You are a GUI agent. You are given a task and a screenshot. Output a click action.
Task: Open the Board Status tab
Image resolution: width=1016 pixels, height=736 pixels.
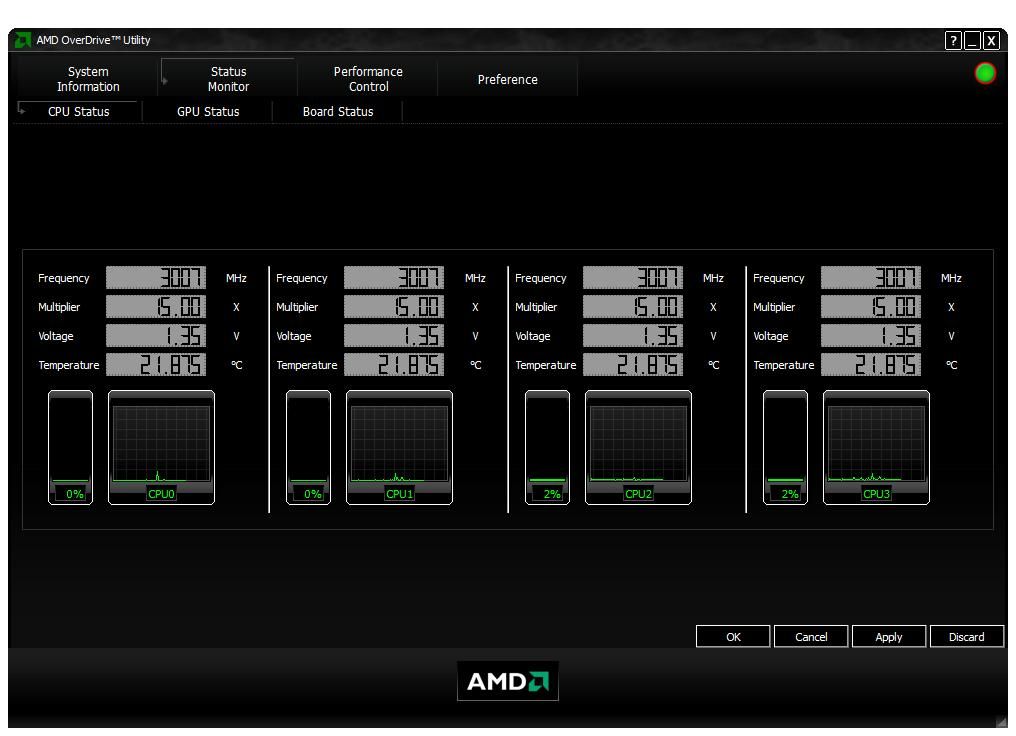click(337, 111)
